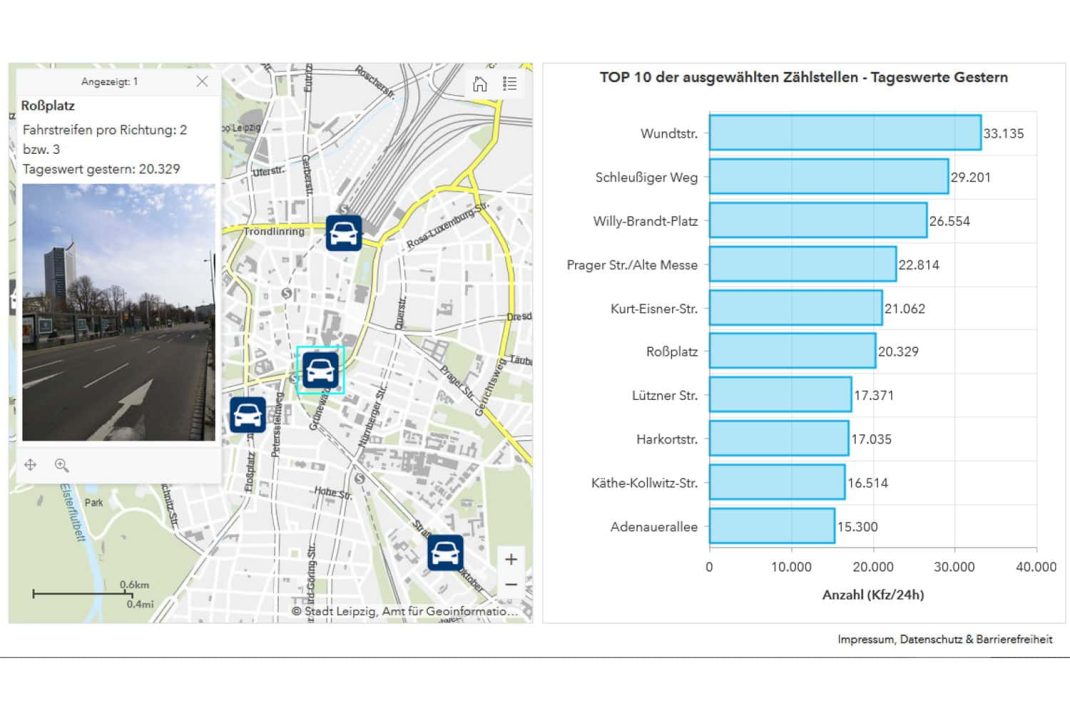The width and height of the screenshot is (1070, 713).
Task: Click the Willy-Brandt-Platz chart bar
Action: pyautogui.click(x=817, y=221)
